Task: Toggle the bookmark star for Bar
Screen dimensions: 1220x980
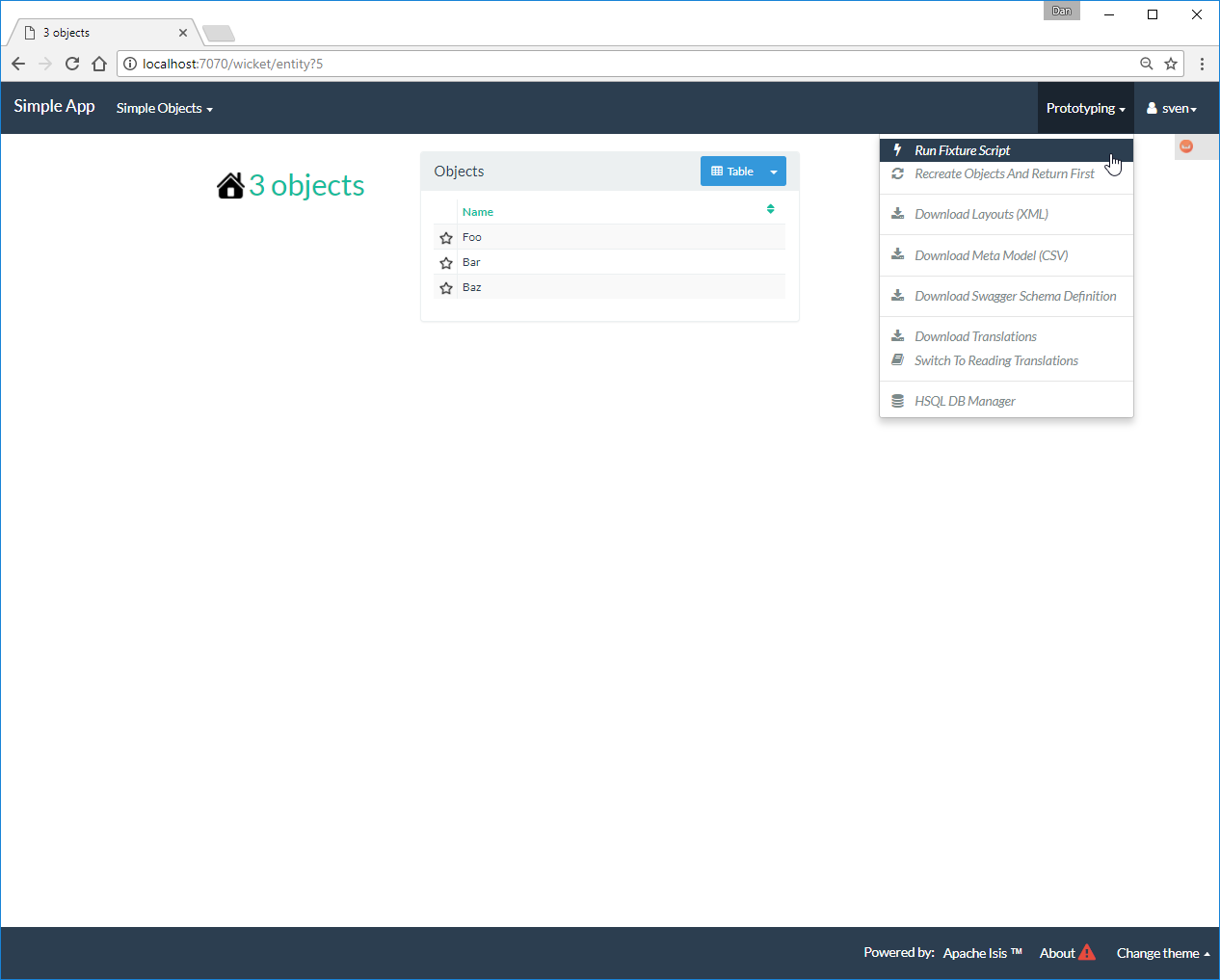Action: (x=446, y=263)
